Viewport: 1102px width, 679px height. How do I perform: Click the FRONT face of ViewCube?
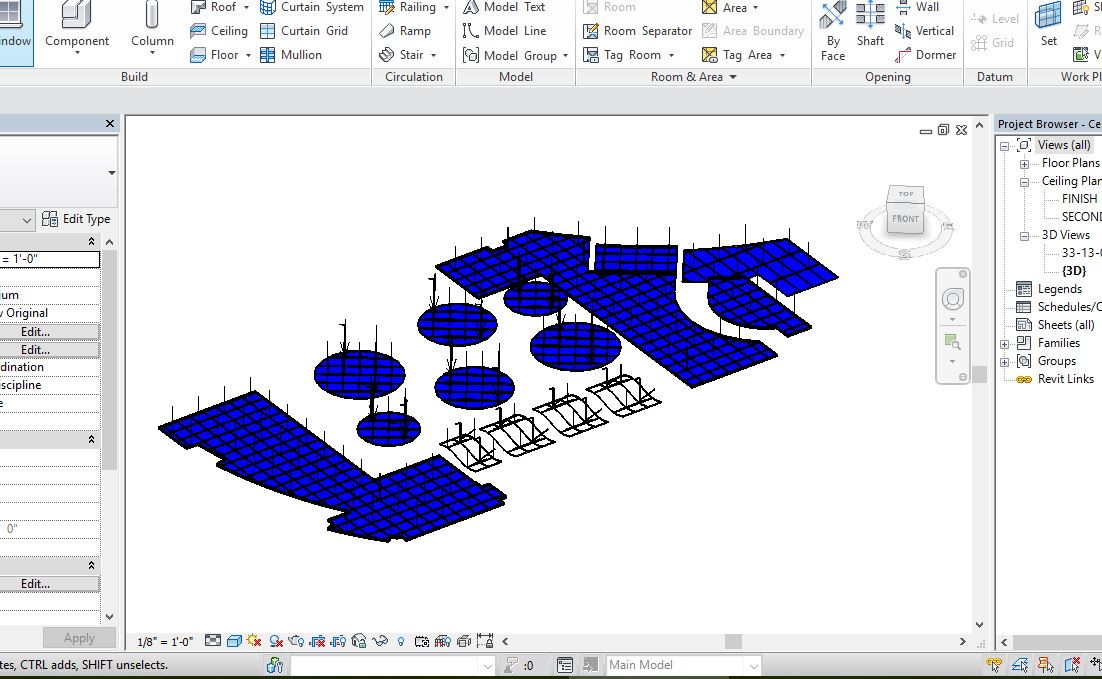905,218
